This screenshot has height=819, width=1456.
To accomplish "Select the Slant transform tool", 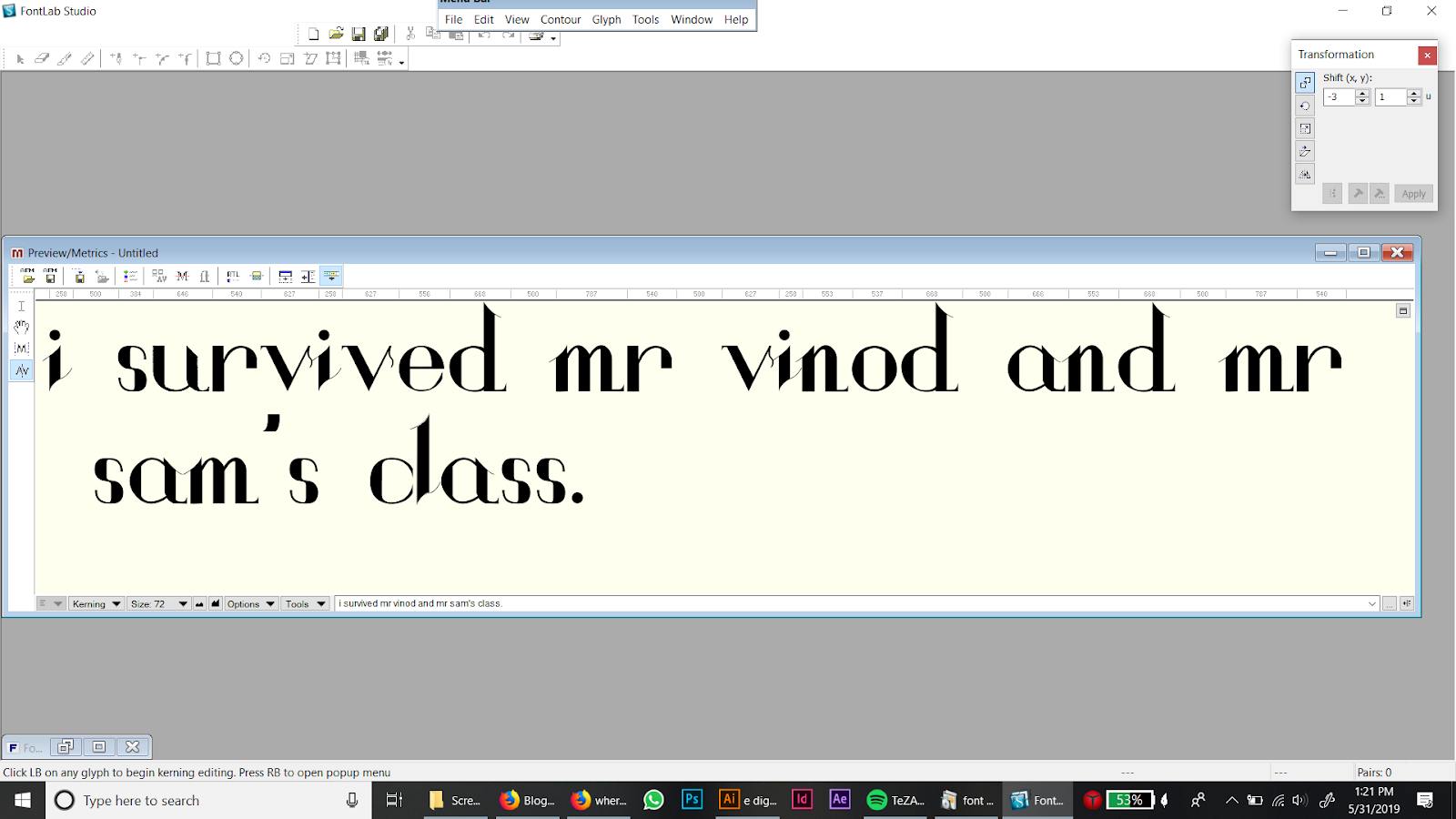I will [310, 59].
